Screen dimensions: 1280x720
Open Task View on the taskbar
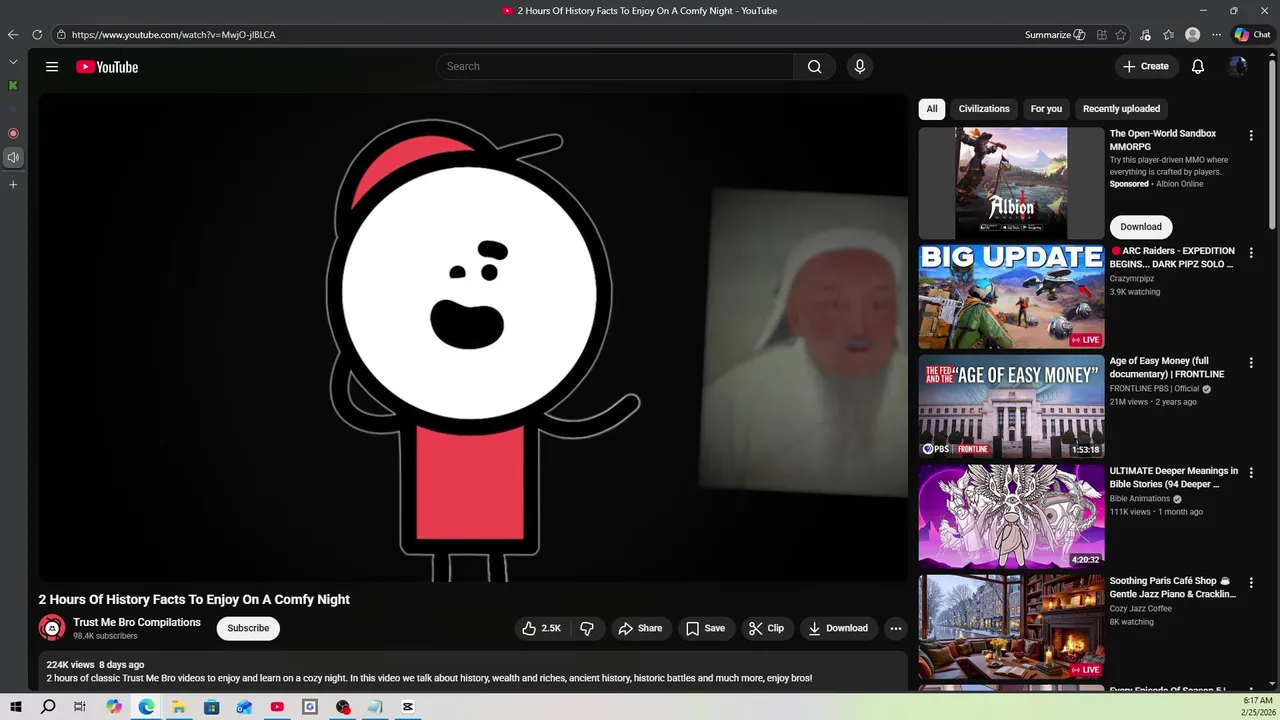(x=80, y=707)
